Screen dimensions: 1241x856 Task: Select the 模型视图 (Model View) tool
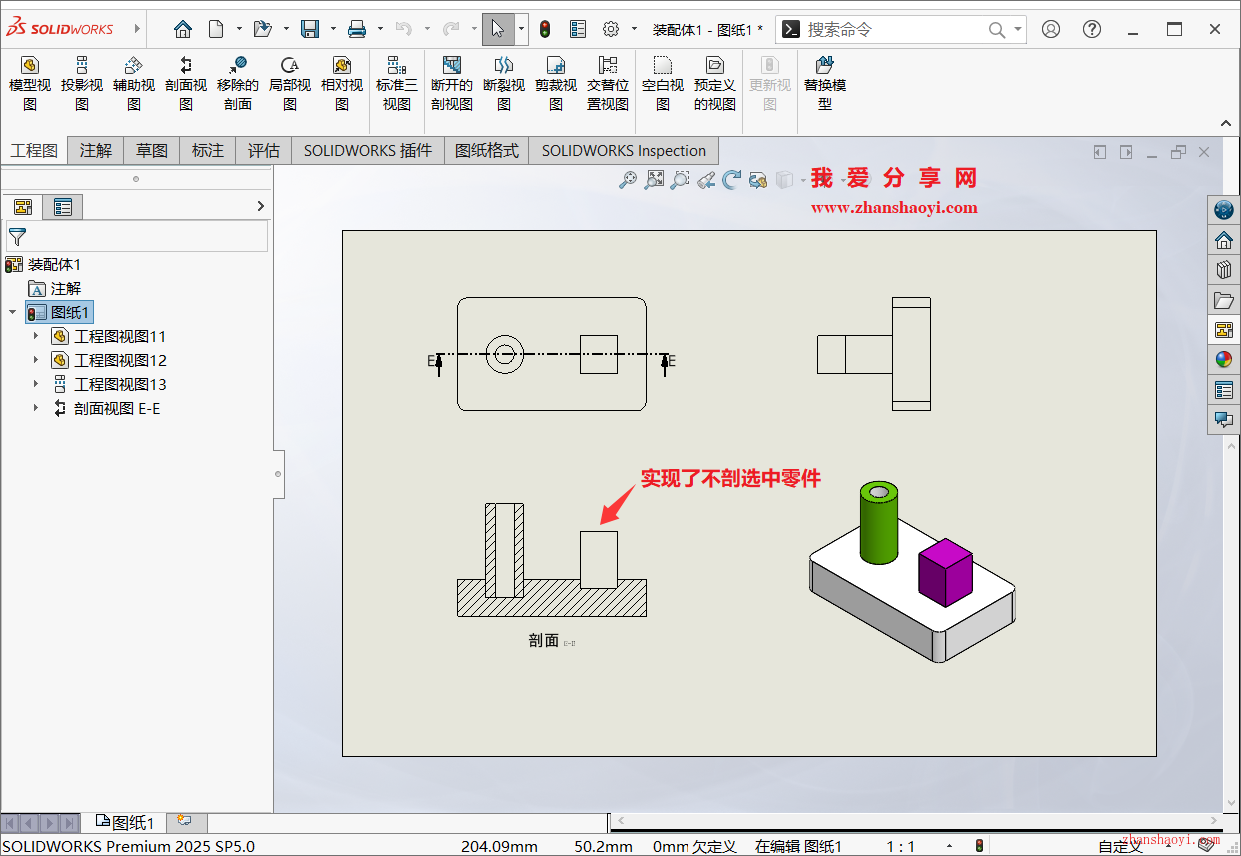[x=30, y=84]
